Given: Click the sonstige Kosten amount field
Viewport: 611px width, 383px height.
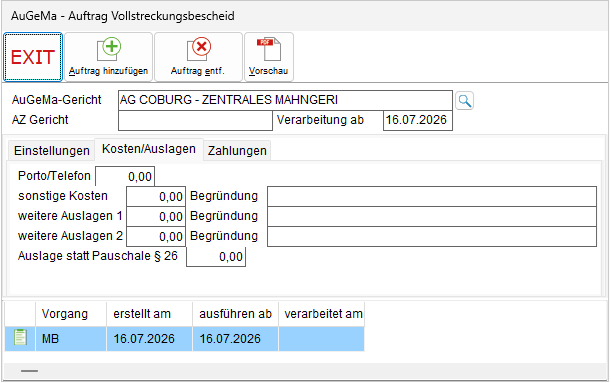Looking at the screenshot, I should (156, 197).
